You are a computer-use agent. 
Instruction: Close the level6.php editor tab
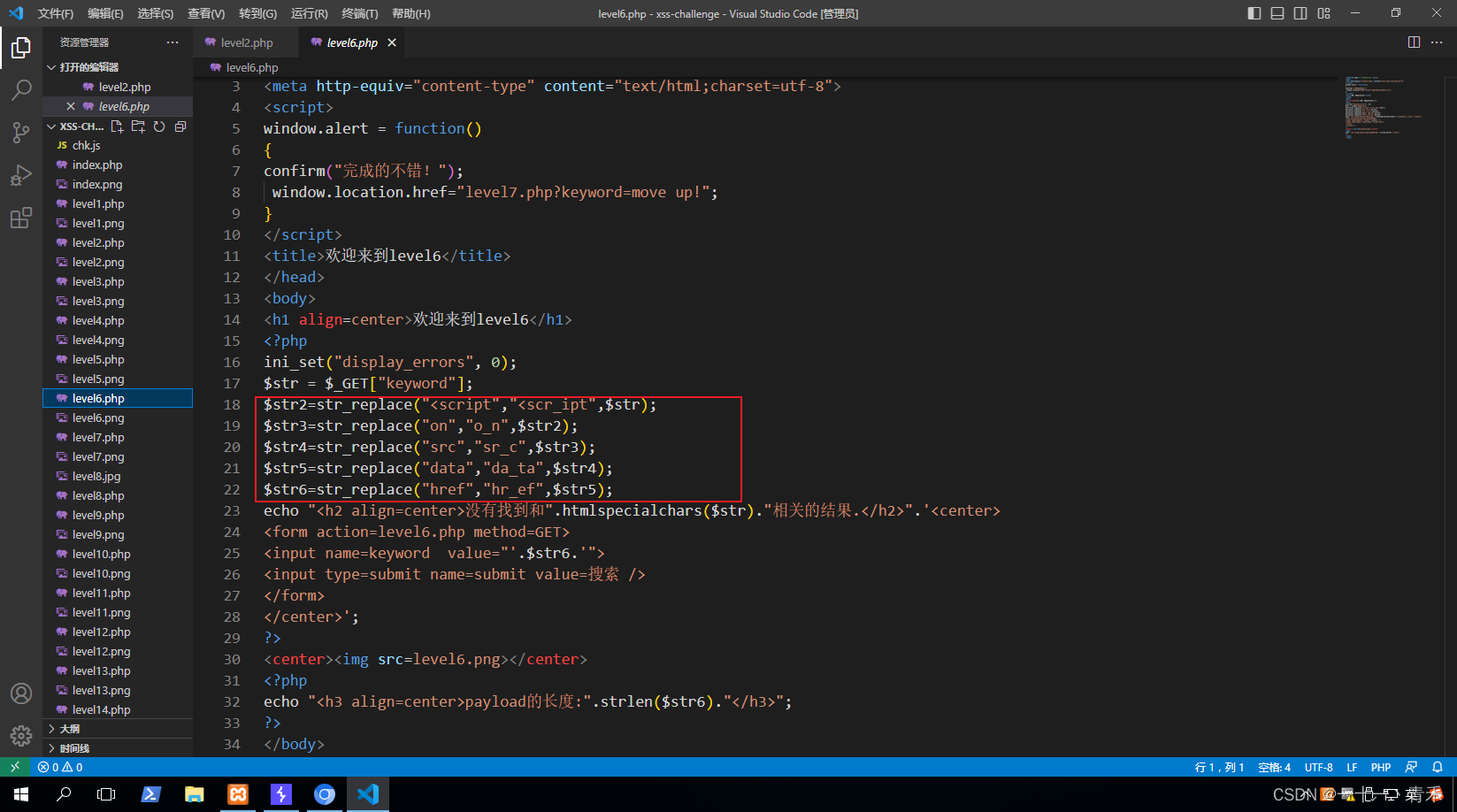(392, 42)
